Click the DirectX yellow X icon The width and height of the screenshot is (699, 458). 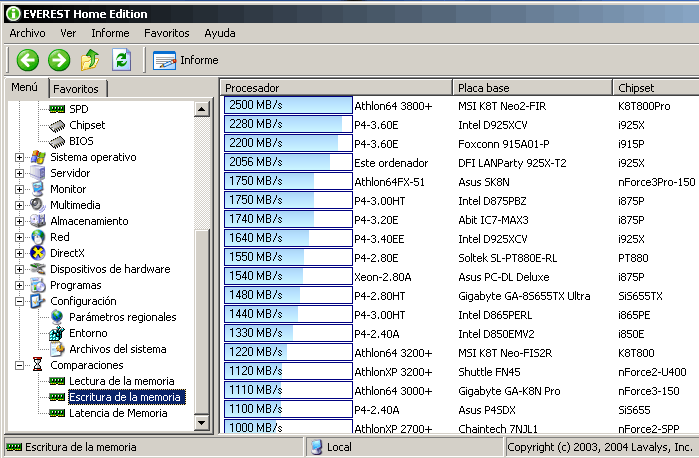click(38, 253)
